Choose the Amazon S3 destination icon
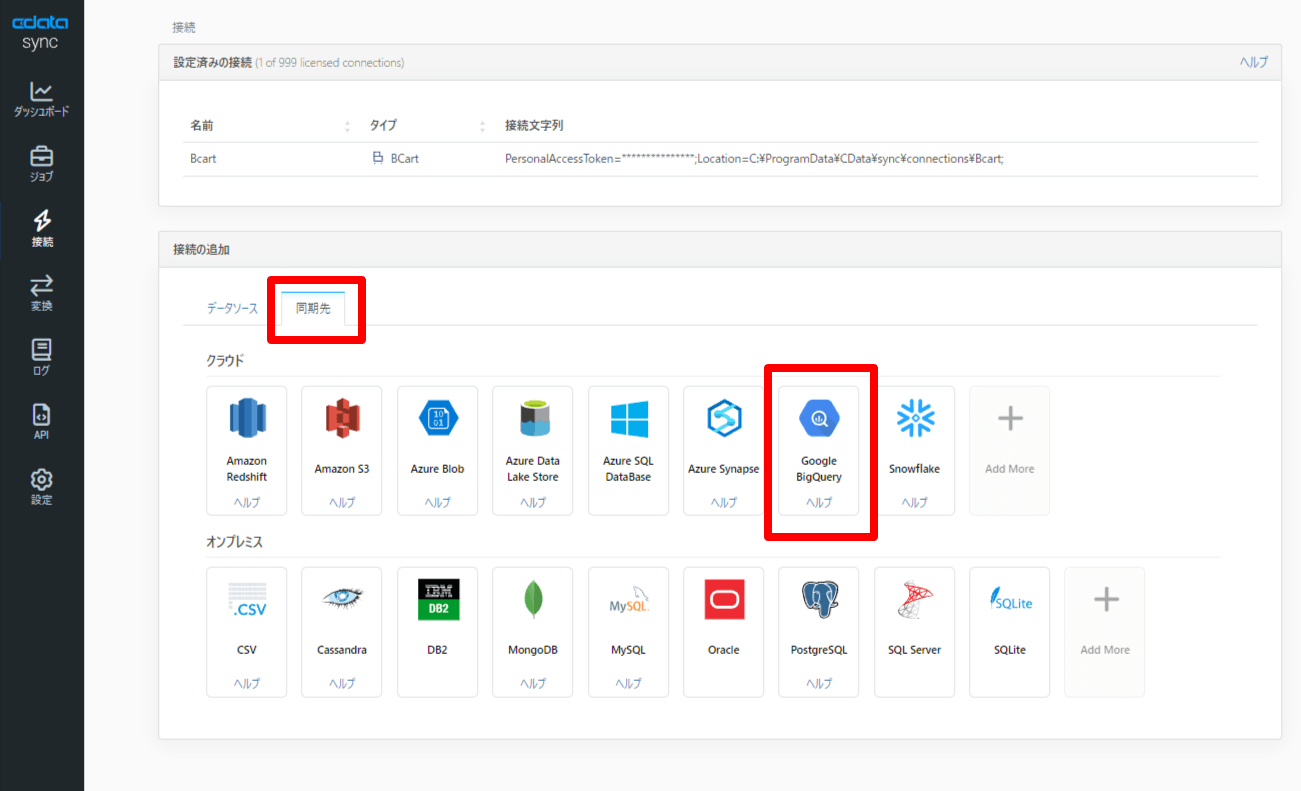This screenshot has width=1301, height=791. [x=342, y=418]
